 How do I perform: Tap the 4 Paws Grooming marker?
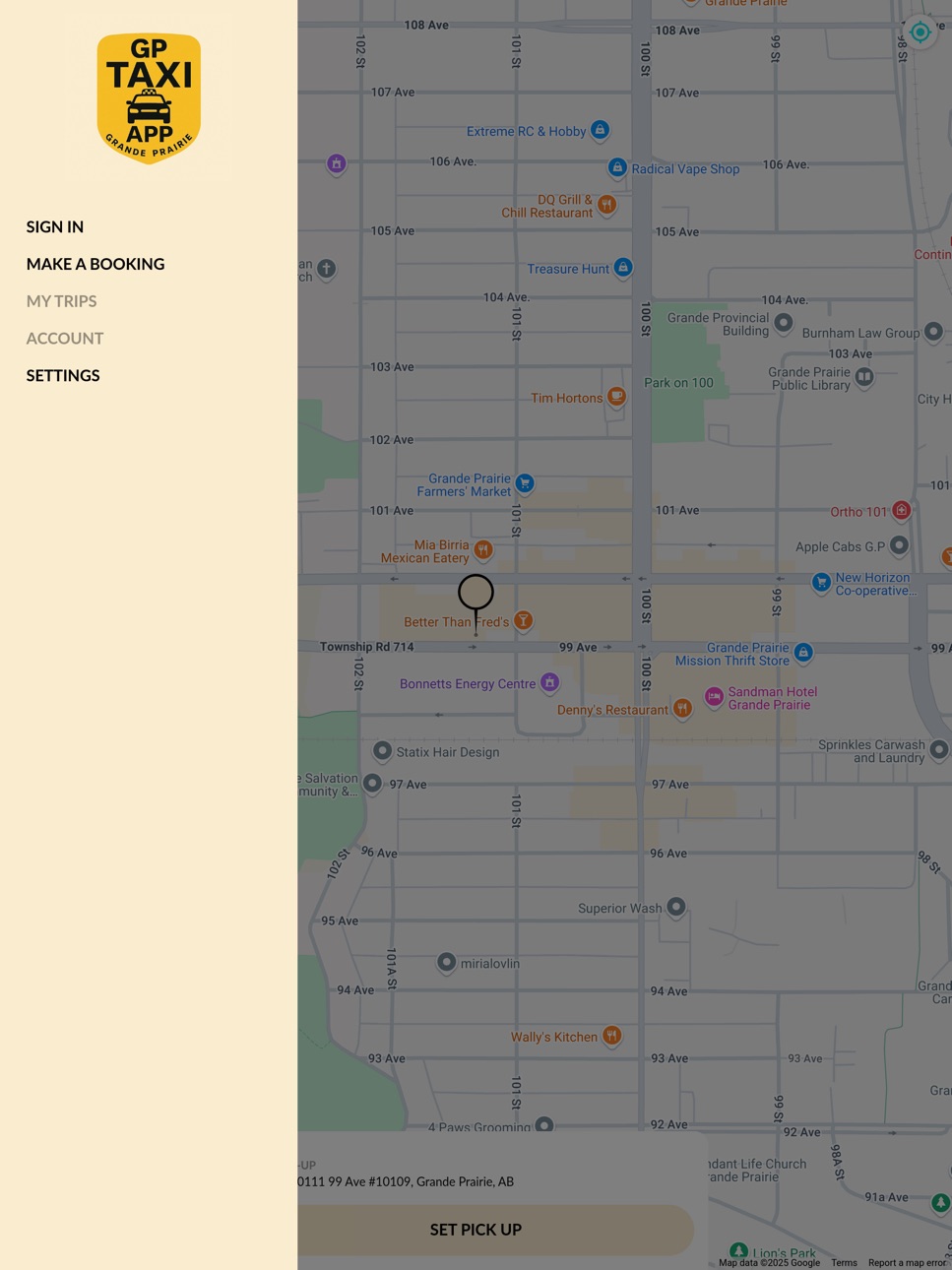[544, 1124]
